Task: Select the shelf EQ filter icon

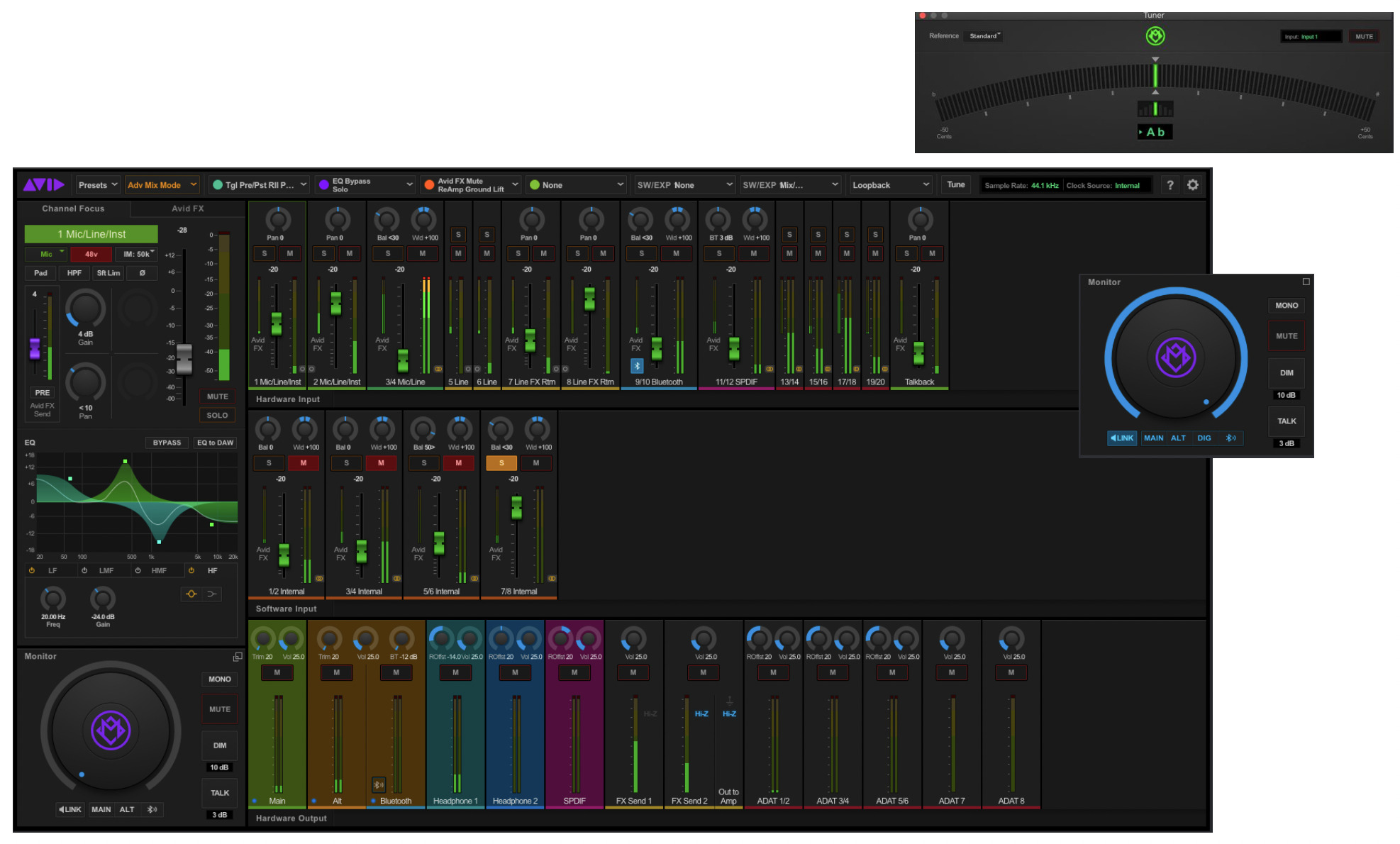Action: point(211,594)
